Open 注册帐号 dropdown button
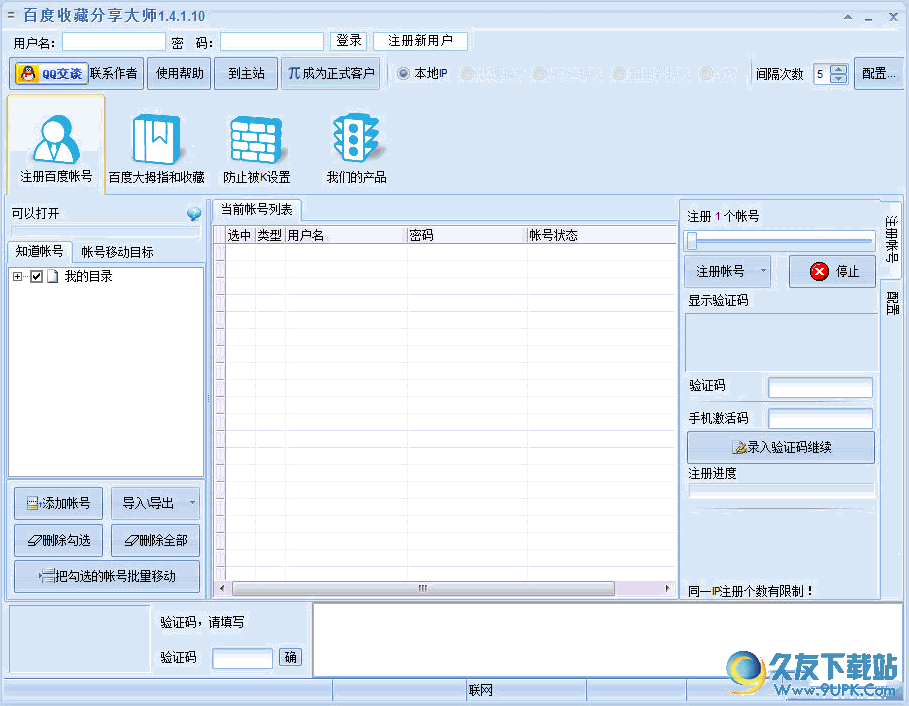 tap(728, 271)
